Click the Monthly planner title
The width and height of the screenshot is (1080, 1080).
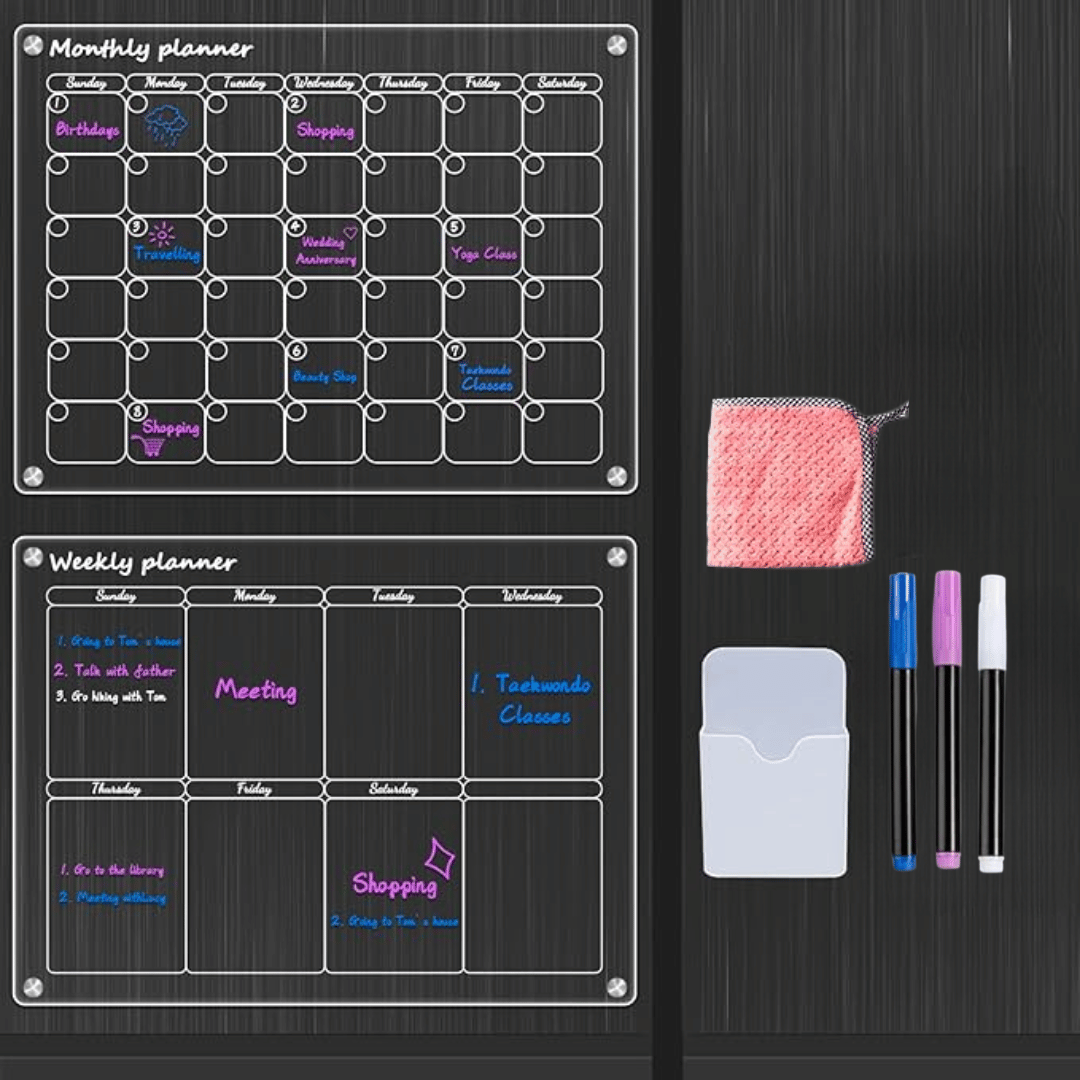tap(151, 48)
